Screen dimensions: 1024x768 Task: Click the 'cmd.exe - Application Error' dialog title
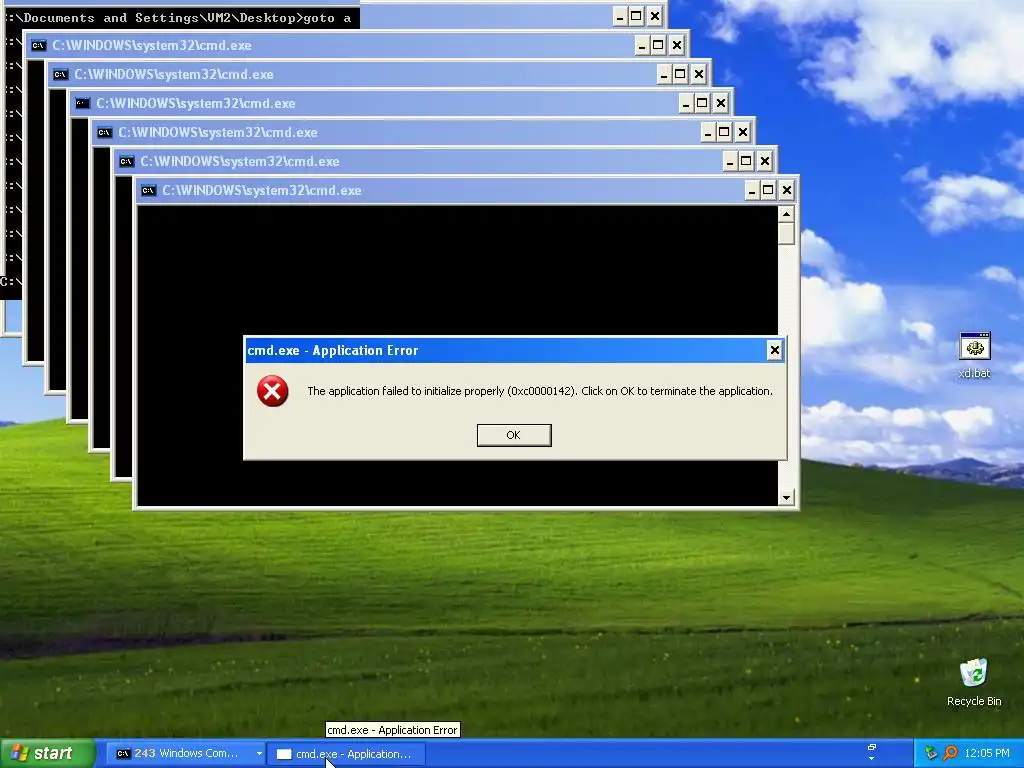click(x=332, y=351)
